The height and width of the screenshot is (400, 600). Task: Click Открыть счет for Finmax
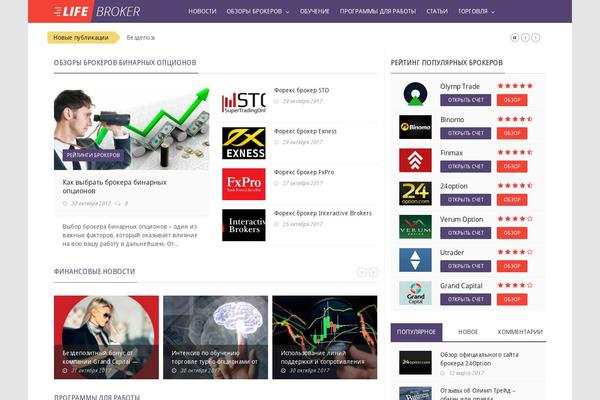pos(465,167)
